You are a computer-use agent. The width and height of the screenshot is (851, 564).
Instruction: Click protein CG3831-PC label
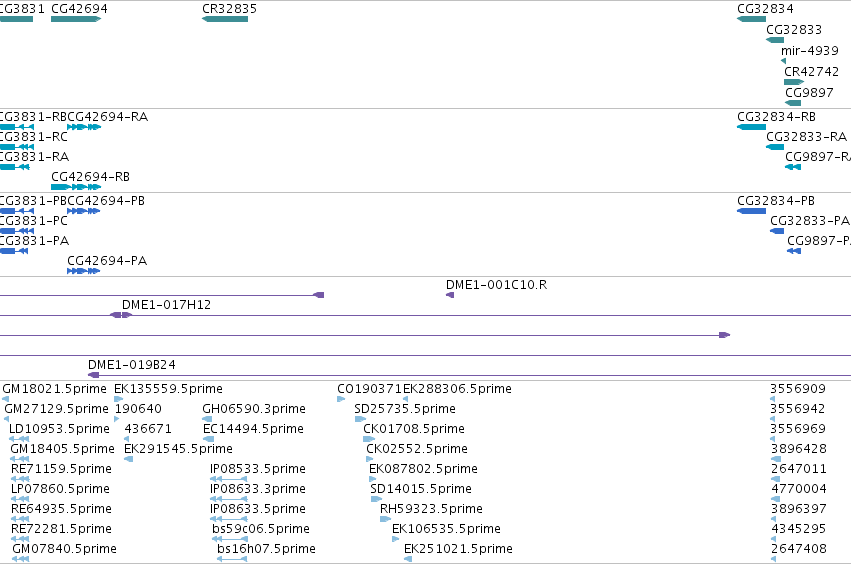pos(34,221)
